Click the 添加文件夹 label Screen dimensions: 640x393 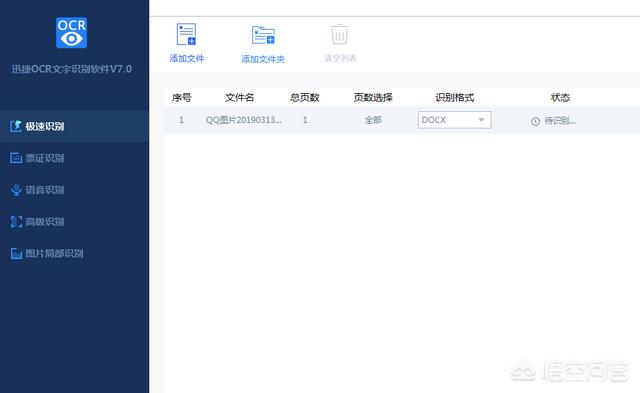263,59
